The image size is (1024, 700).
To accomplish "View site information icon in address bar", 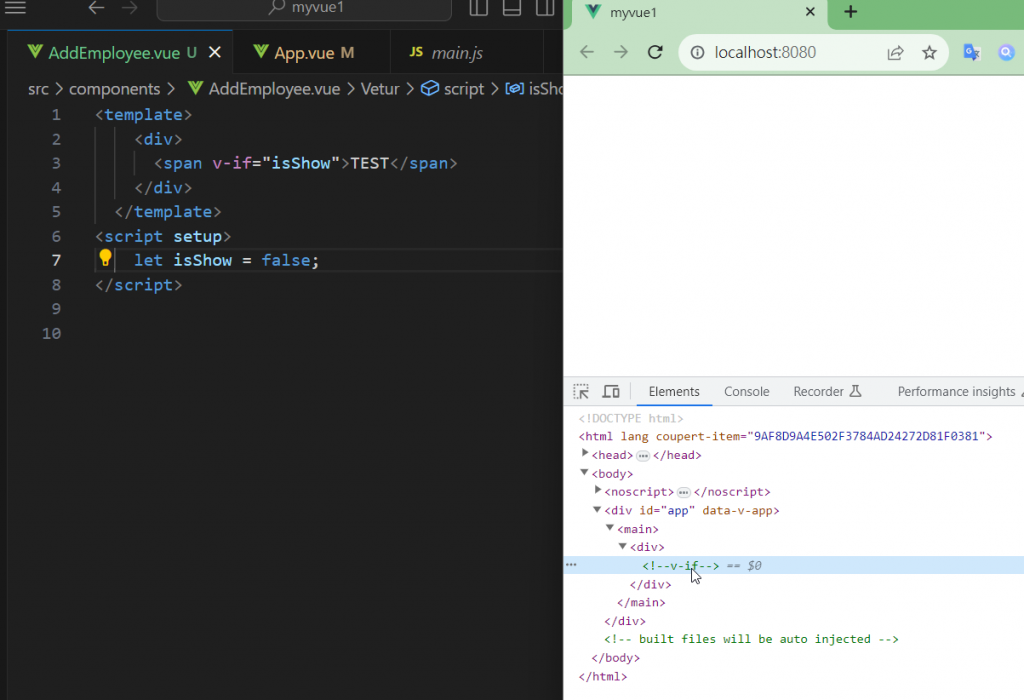I will point(697,52).
